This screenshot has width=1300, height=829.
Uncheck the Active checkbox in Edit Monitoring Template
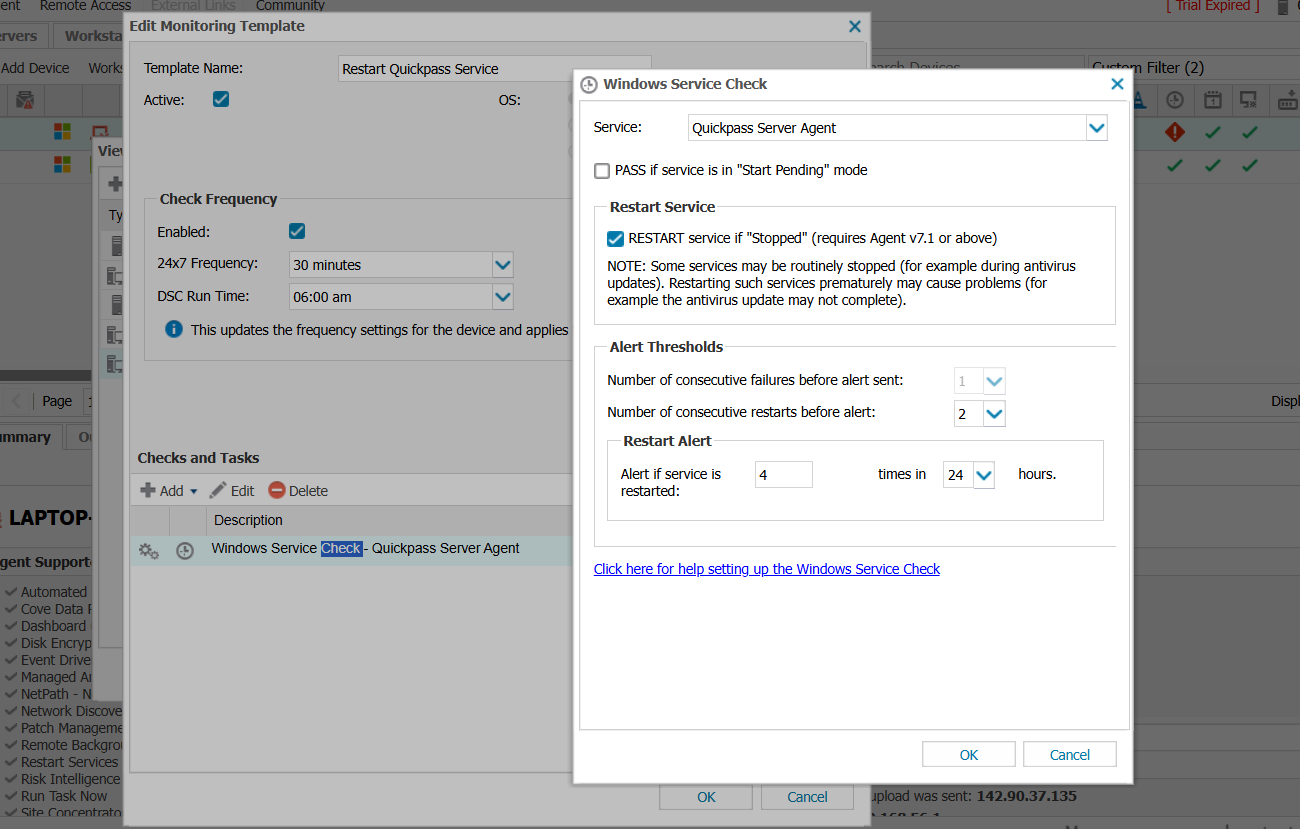point(221,99)
